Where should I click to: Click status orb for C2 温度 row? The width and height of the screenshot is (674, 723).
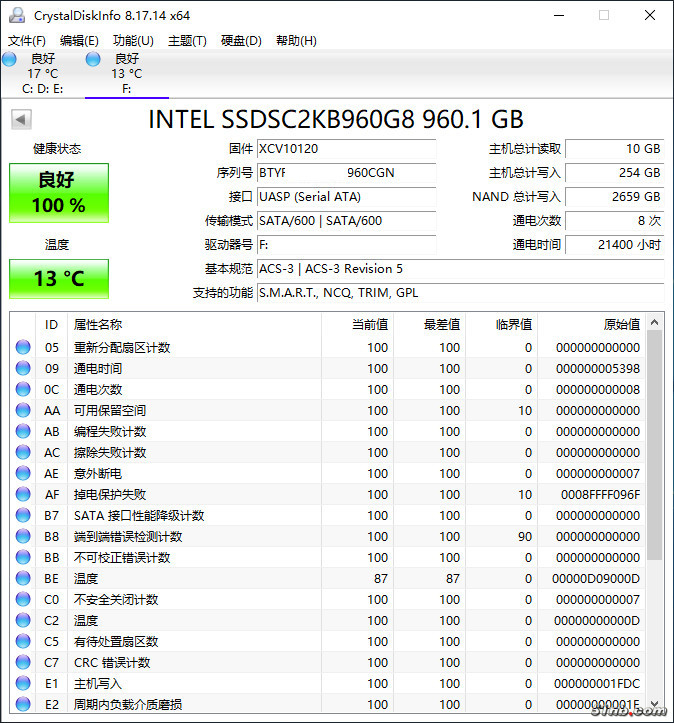pyautogui.click(x=23, y=620)
